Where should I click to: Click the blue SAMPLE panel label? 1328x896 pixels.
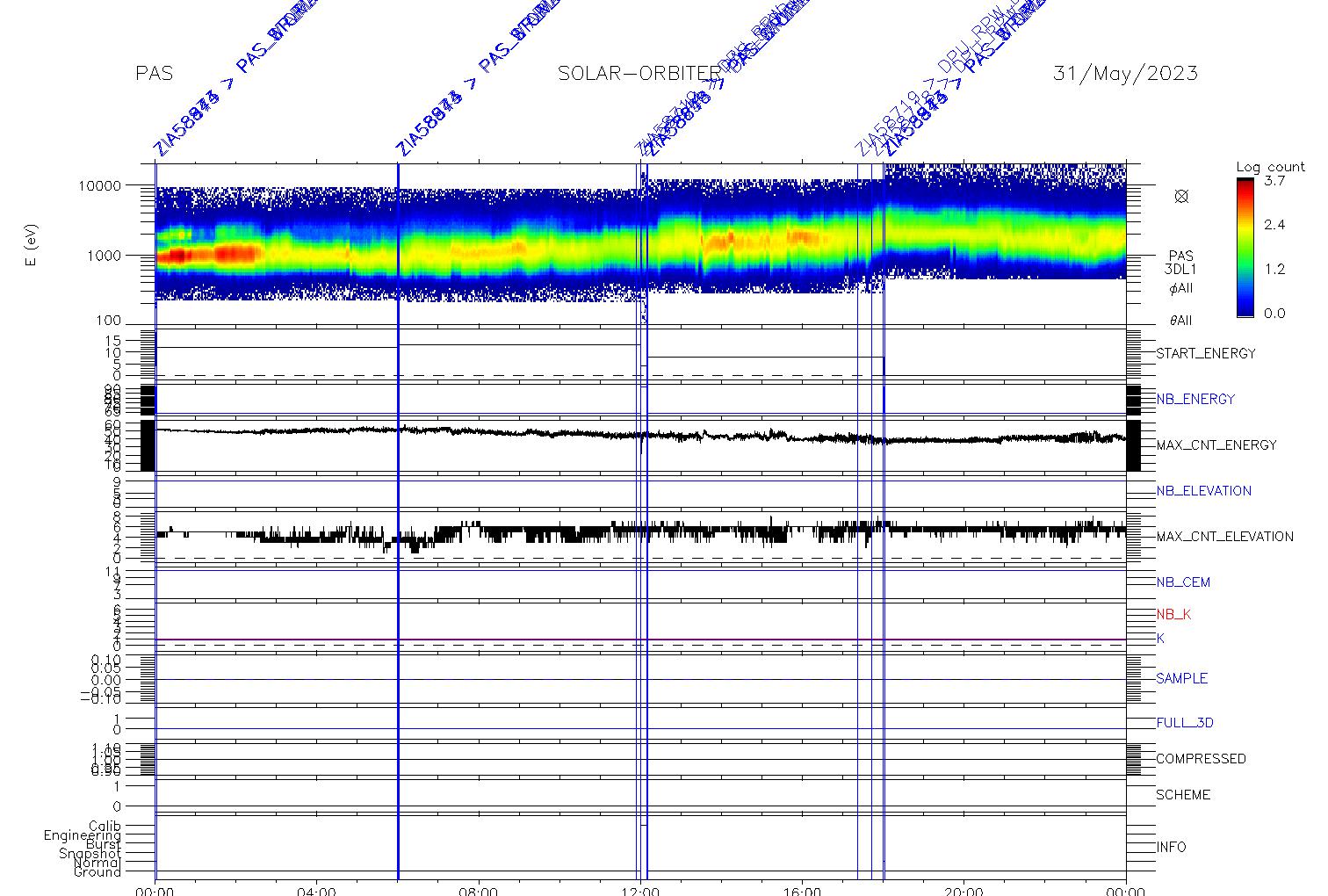click(x=1181, y=679)
